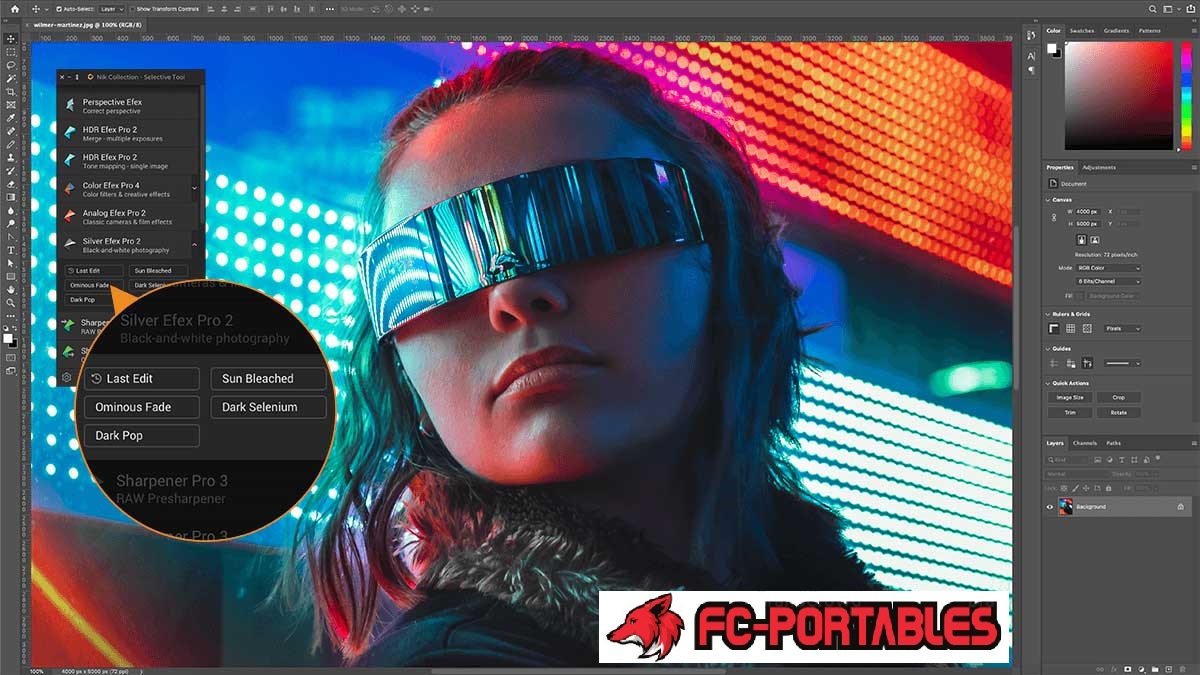
Task: Toggle grid icon in Rulers & Grids
Action: pyautogui.click(x=1070, y=328)
